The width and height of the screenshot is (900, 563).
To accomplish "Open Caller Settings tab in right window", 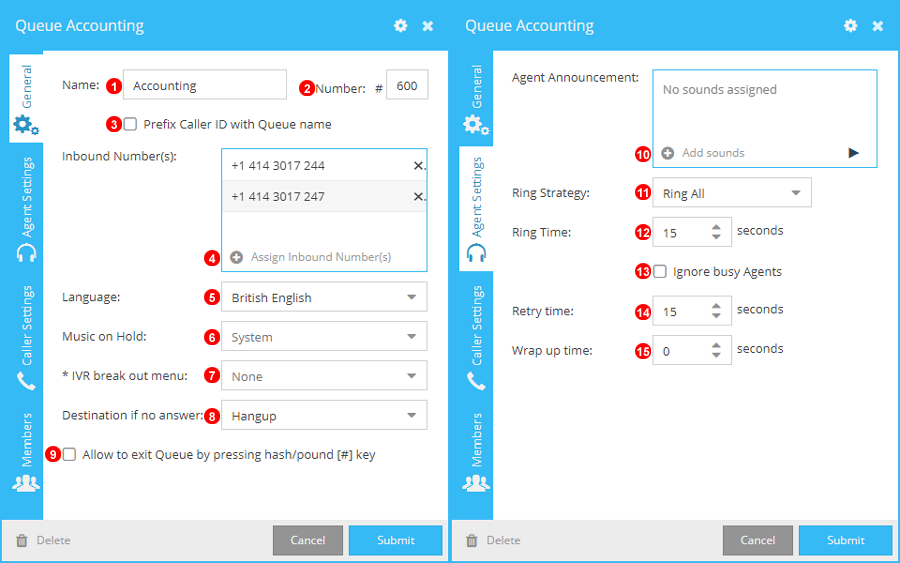I will pos(476,337).
